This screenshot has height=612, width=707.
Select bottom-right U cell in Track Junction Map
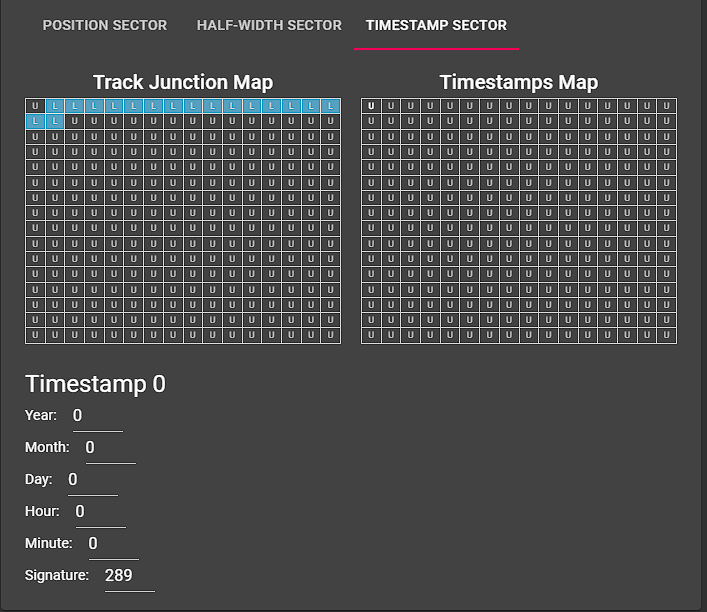331,335
